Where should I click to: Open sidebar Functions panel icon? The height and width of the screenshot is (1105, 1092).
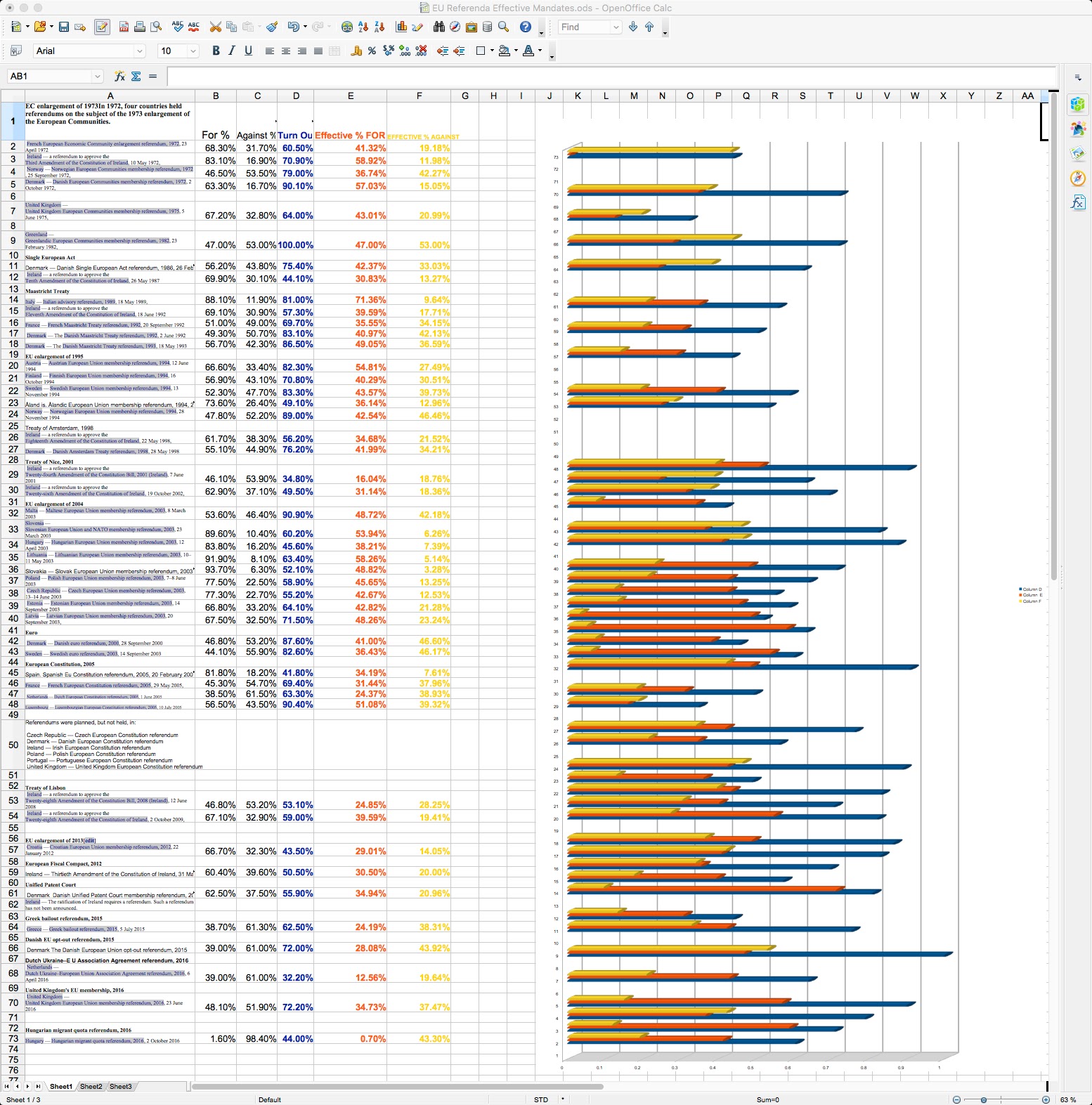(1078, 202)
